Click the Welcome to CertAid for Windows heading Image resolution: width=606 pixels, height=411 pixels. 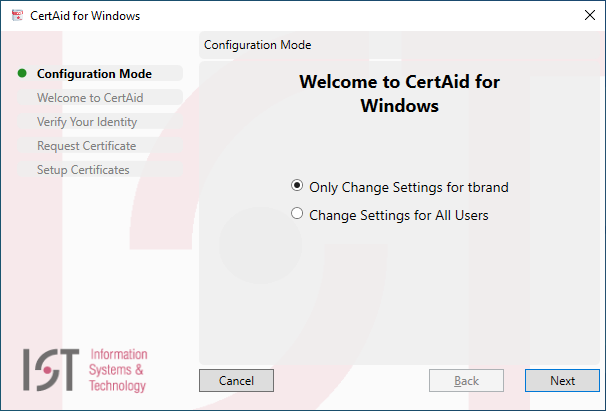click(399, 94)
